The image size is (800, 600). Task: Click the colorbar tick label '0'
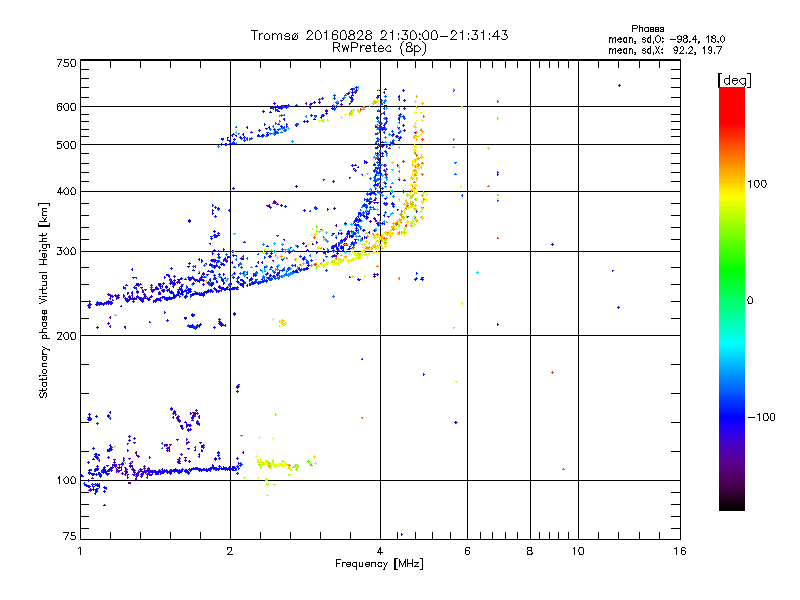[x=750, y=301]
